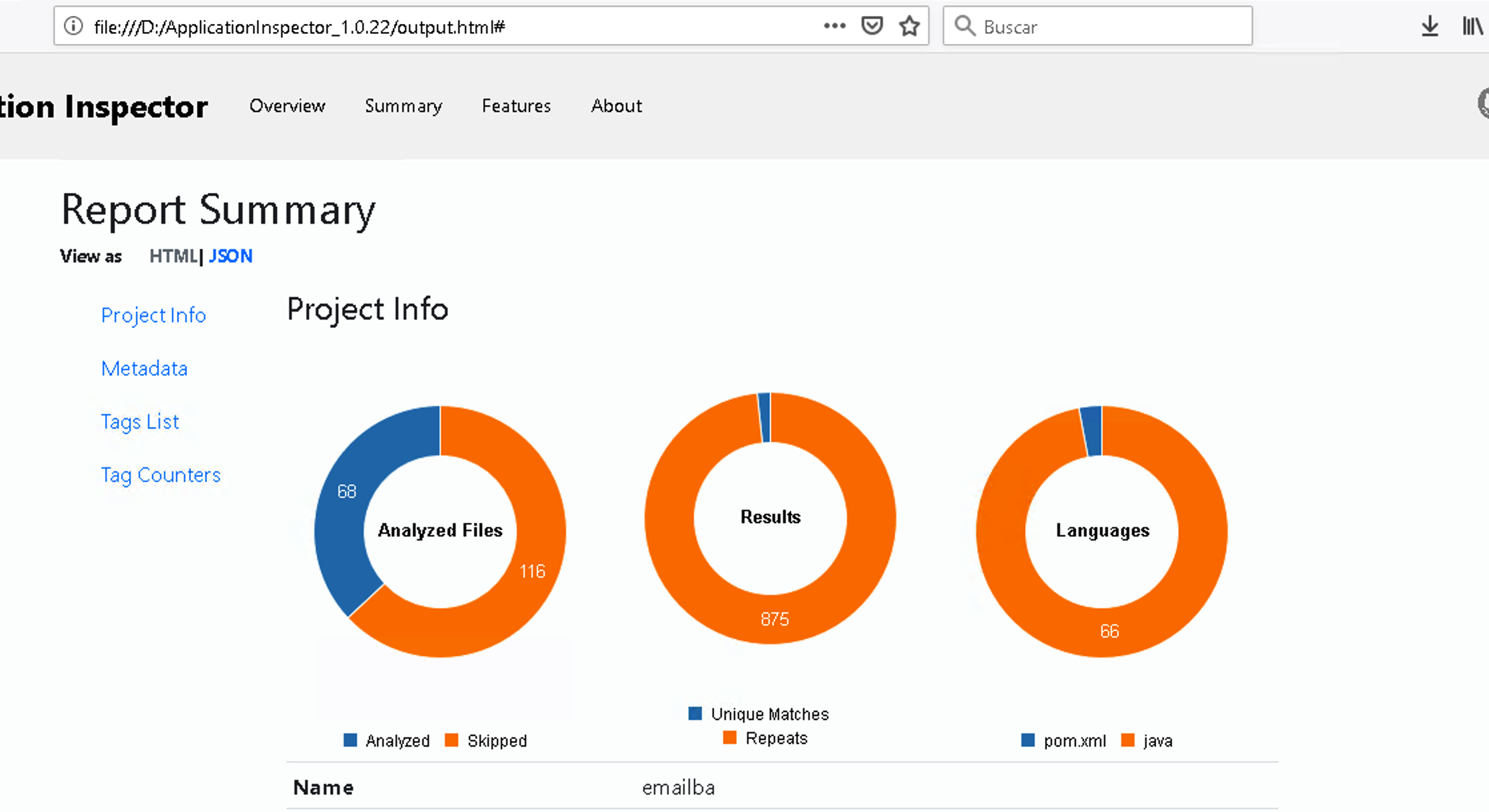Image resolution: width=1489 pixels, height=812 pixels.
Task: Click the magnifier icon in the Buscar field
Action: (x=965, y=26)
